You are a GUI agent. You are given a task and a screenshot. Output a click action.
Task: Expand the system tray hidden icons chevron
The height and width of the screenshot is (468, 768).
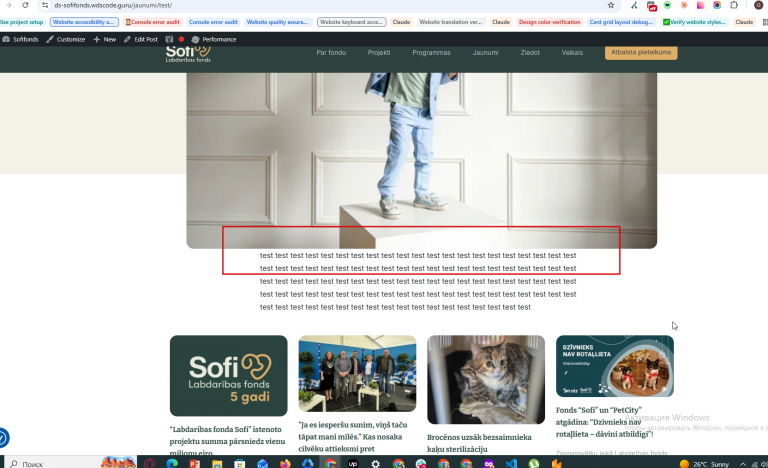tap(743, 464)
